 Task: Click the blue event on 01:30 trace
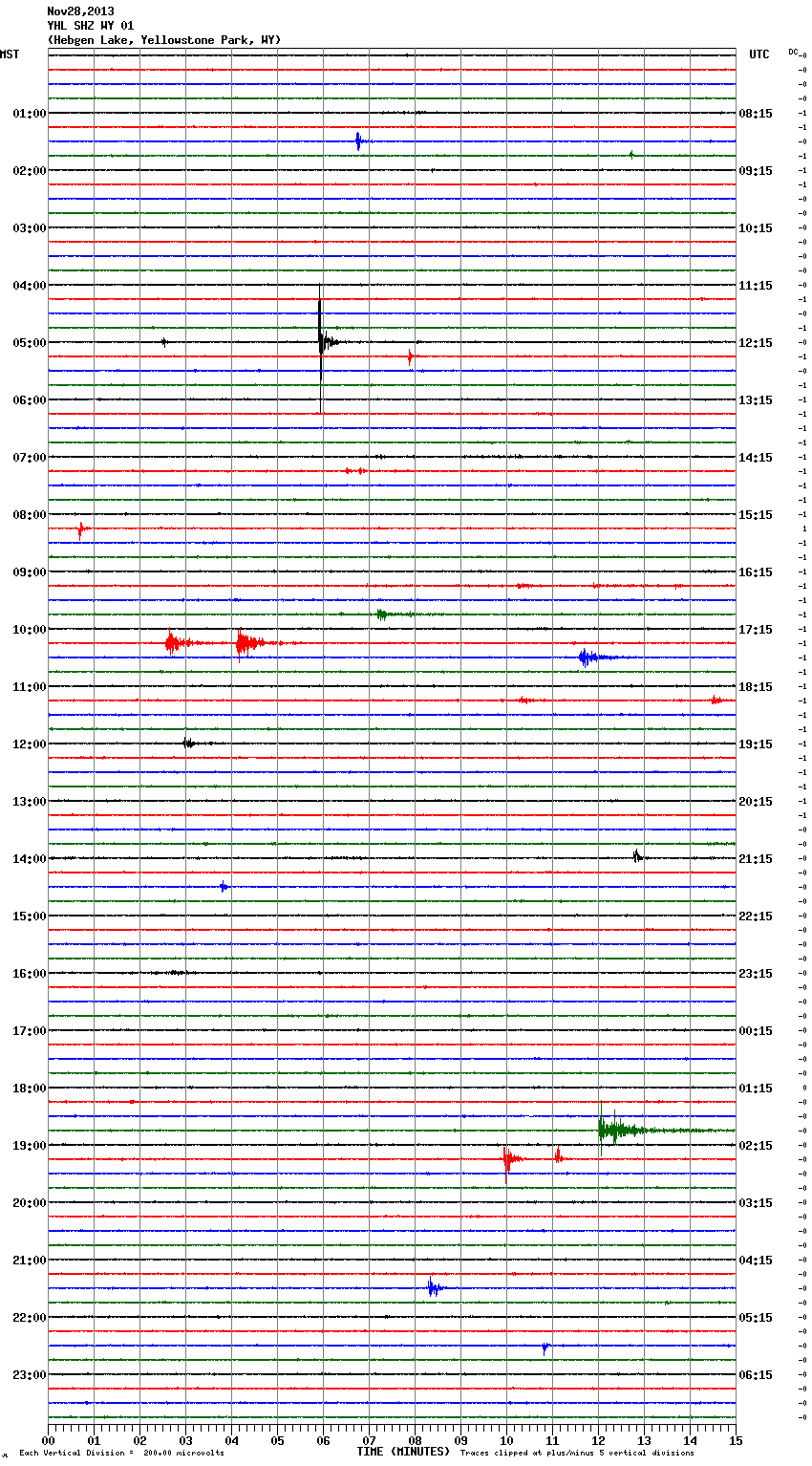tap(358, 141)
